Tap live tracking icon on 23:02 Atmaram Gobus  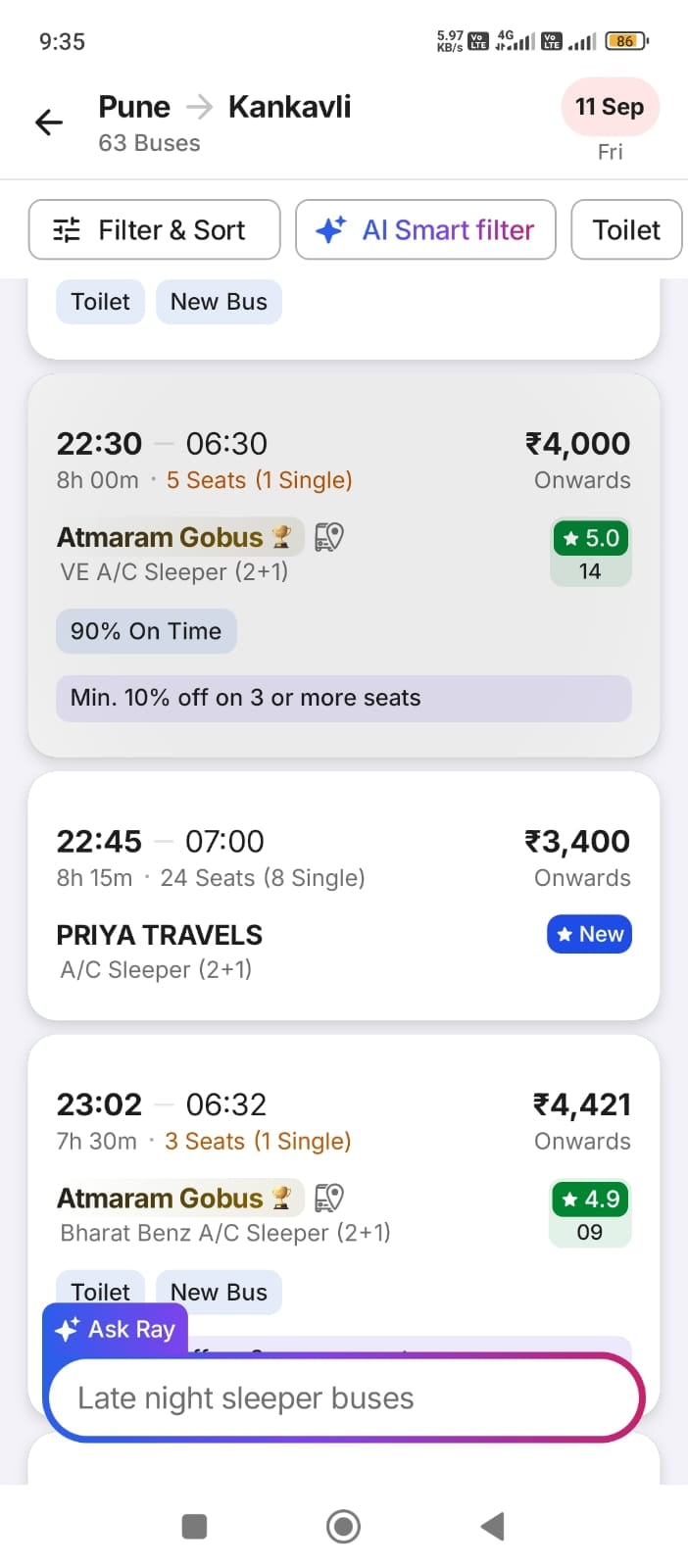[328, 1198]
